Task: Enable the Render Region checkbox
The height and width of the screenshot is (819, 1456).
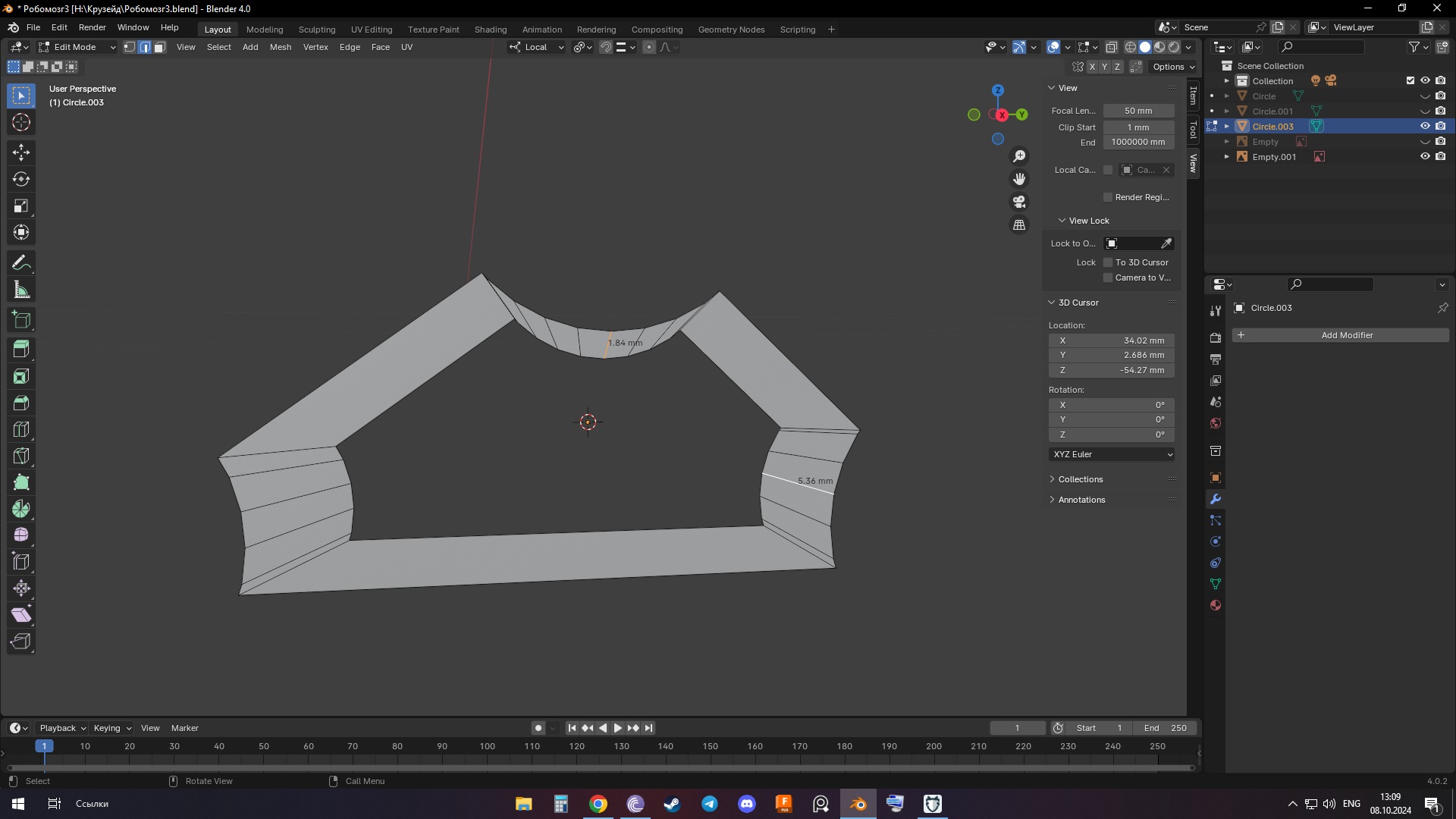Action: point(1108,197)
